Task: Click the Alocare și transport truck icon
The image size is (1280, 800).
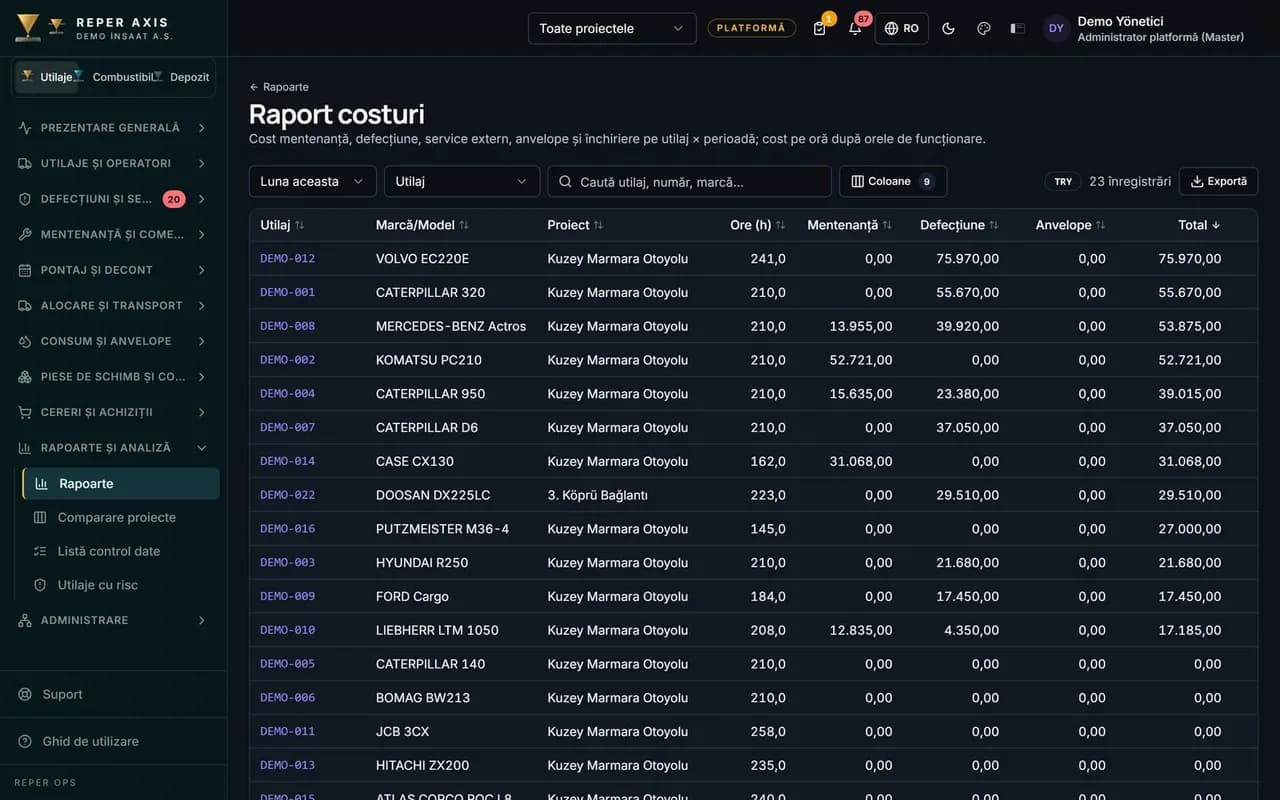Action: pyautogui.click(x=25, y=305)
